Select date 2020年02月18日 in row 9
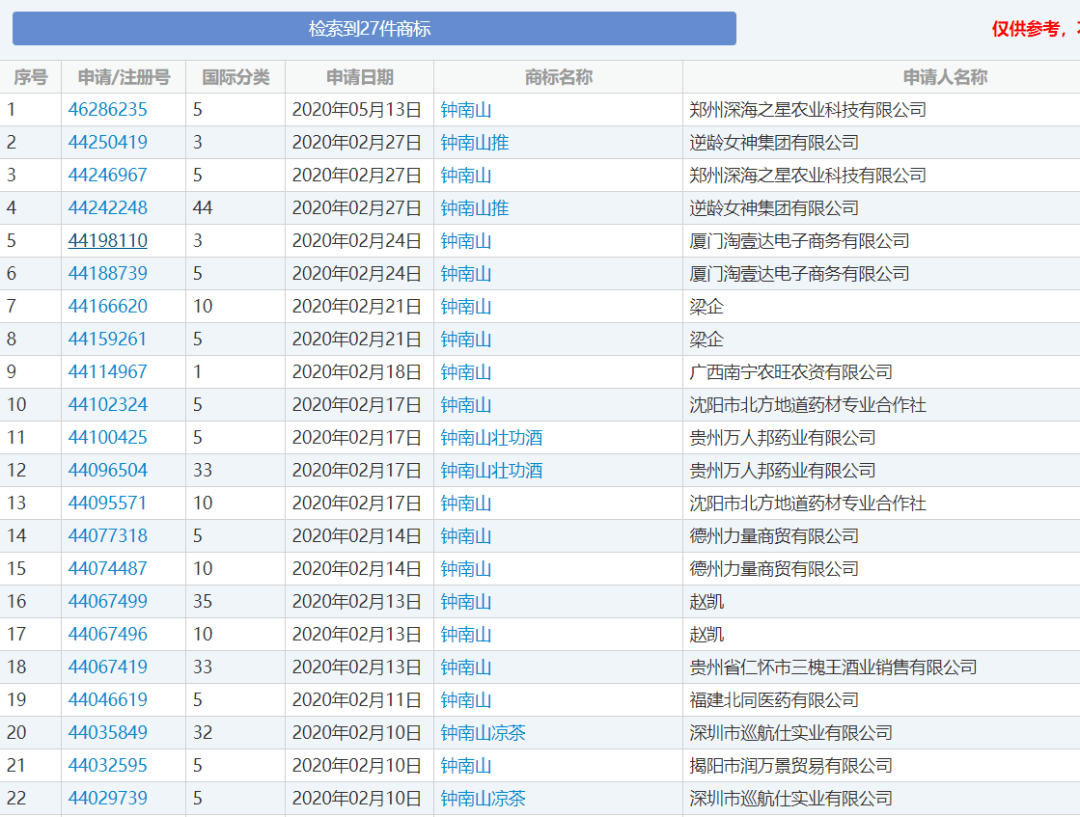 tap(356, 372)
